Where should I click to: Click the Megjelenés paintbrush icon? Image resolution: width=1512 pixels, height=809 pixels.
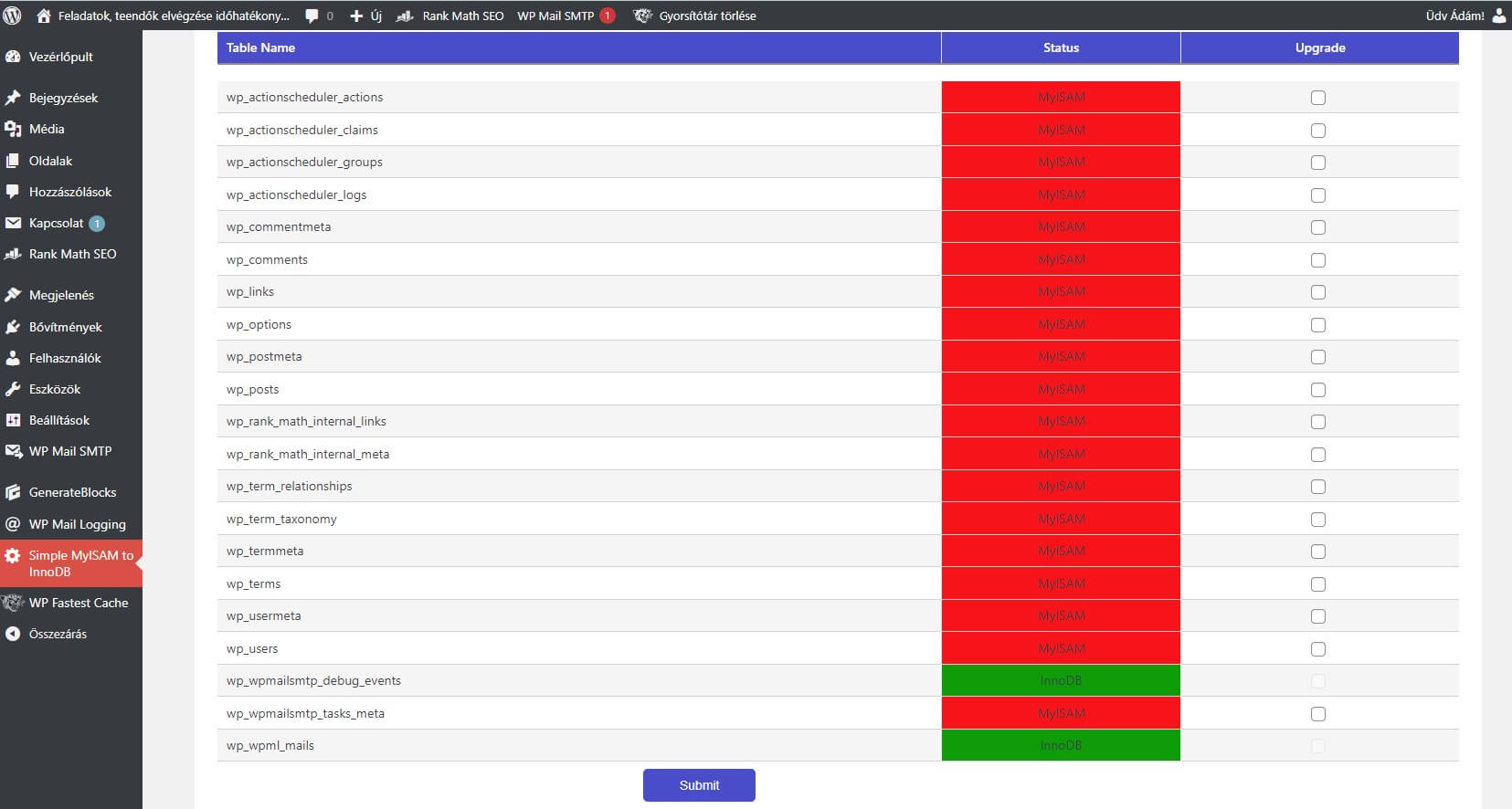pos(13,295)
